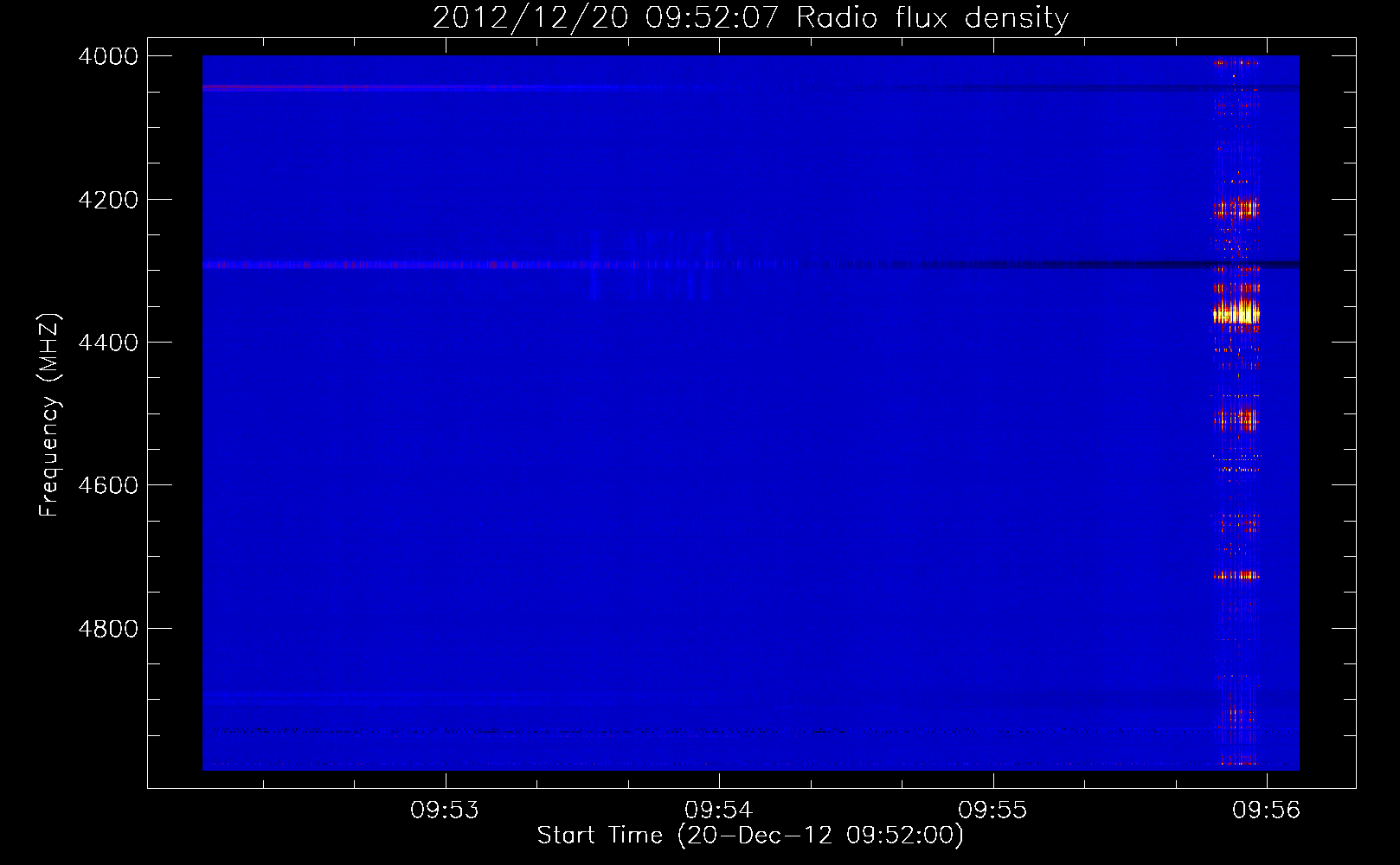Click the 09:56 time axis label
This screenshot has width=1400, height=865.
coord(1267,811)
